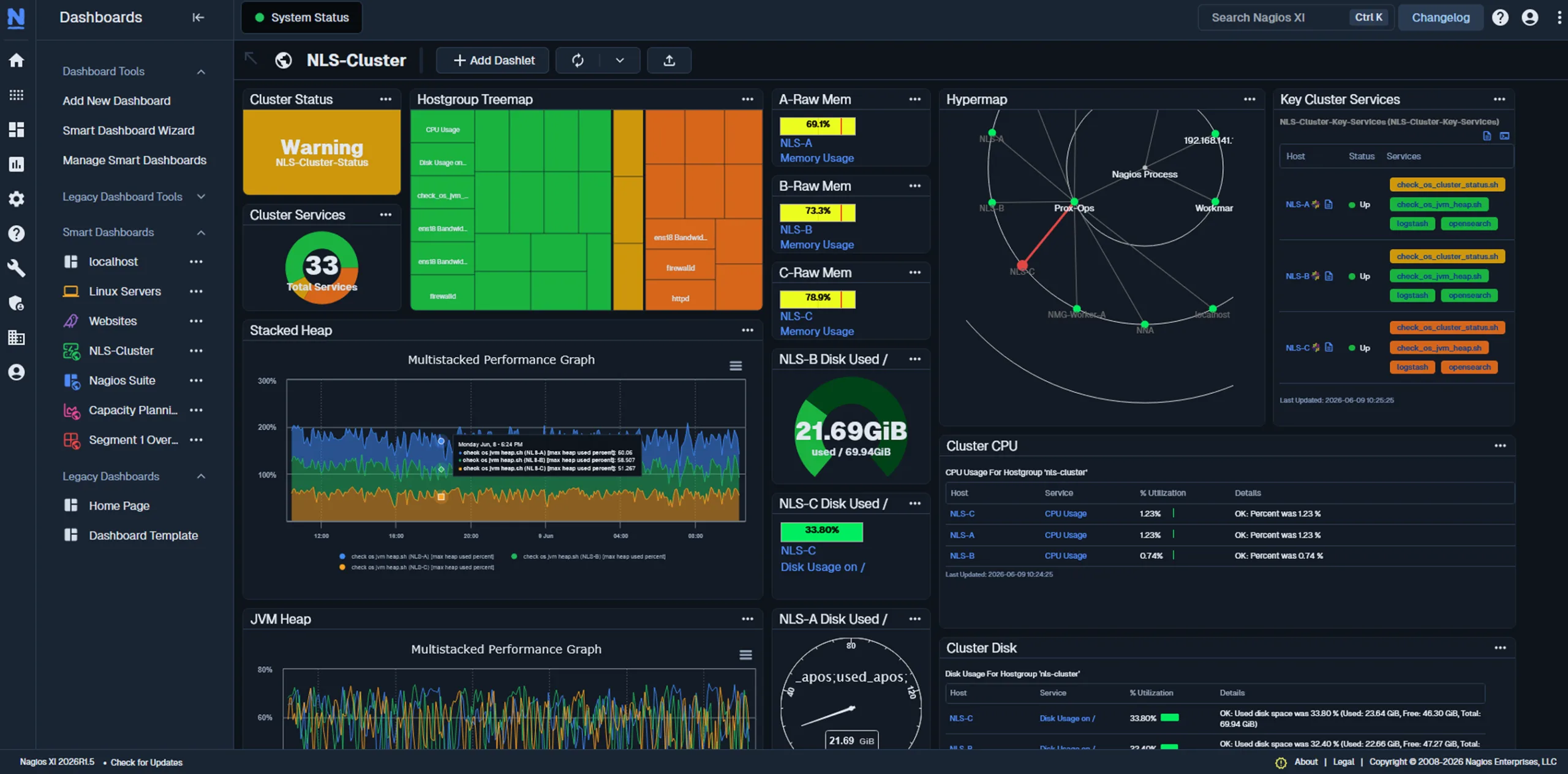The width and height of the screenshot is (1568, 774).
Task: Click the NLS-C 33.80% disk usage bar
Action: click(821, 531)
